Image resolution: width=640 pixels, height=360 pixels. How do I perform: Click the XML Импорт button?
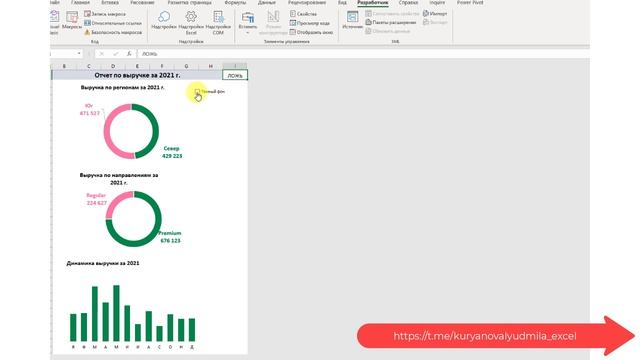tap(435, 13)
